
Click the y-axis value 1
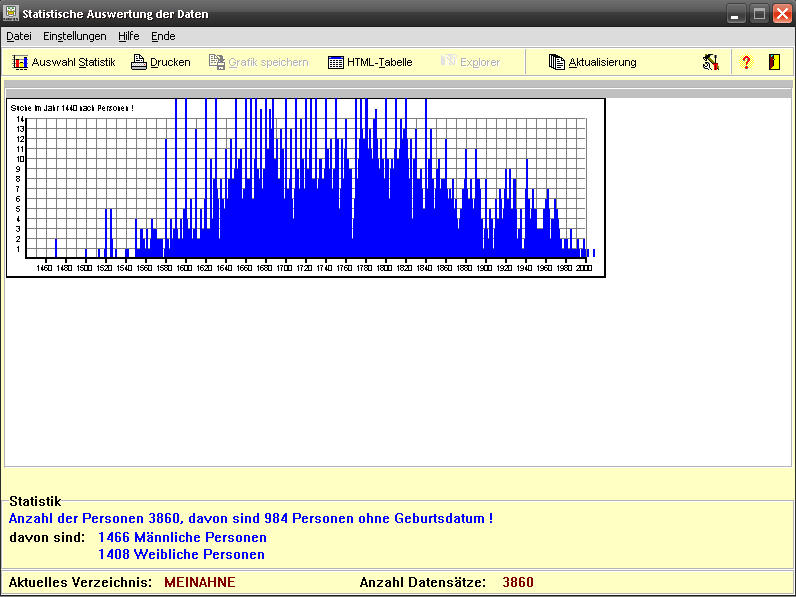19,249
